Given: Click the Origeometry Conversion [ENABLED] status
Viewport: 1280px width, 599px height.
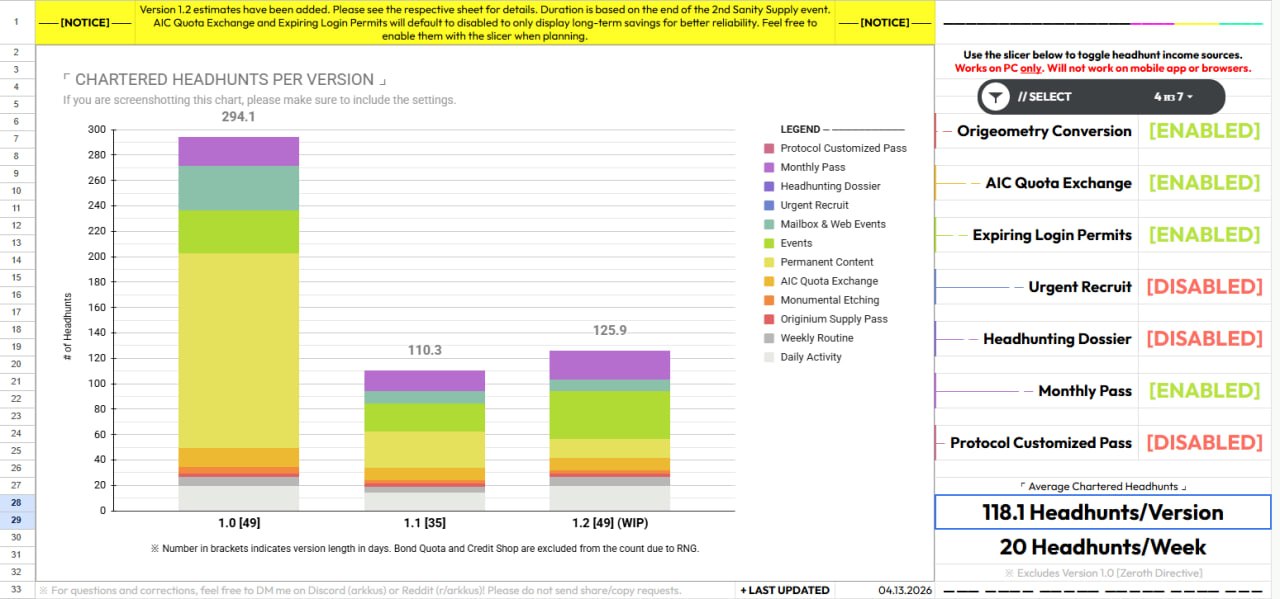Looking at the screenshot, I should (x=1204, y=131).
